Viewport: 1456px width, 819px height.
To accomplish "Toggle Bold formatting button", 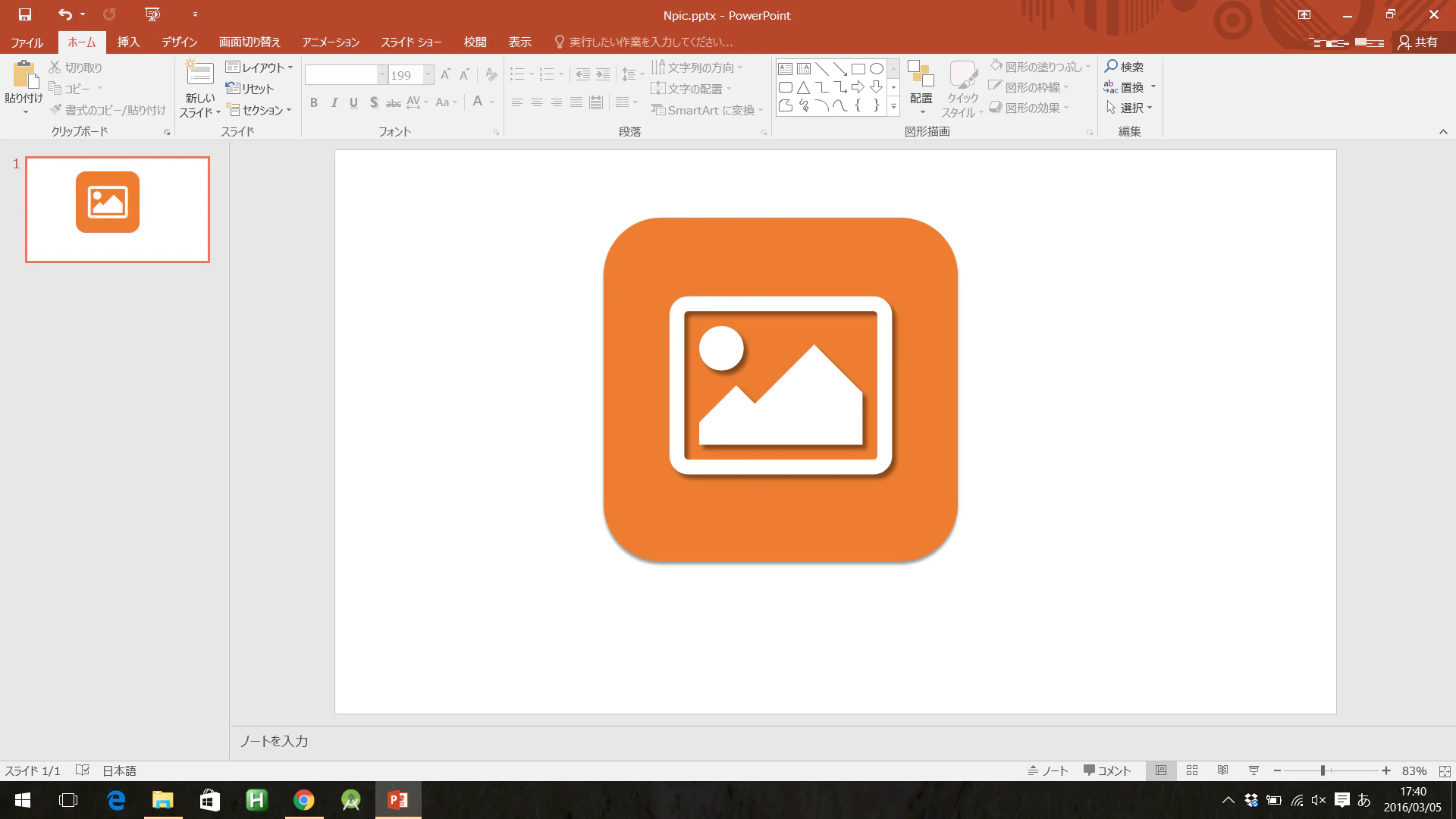I will point(314,102).
